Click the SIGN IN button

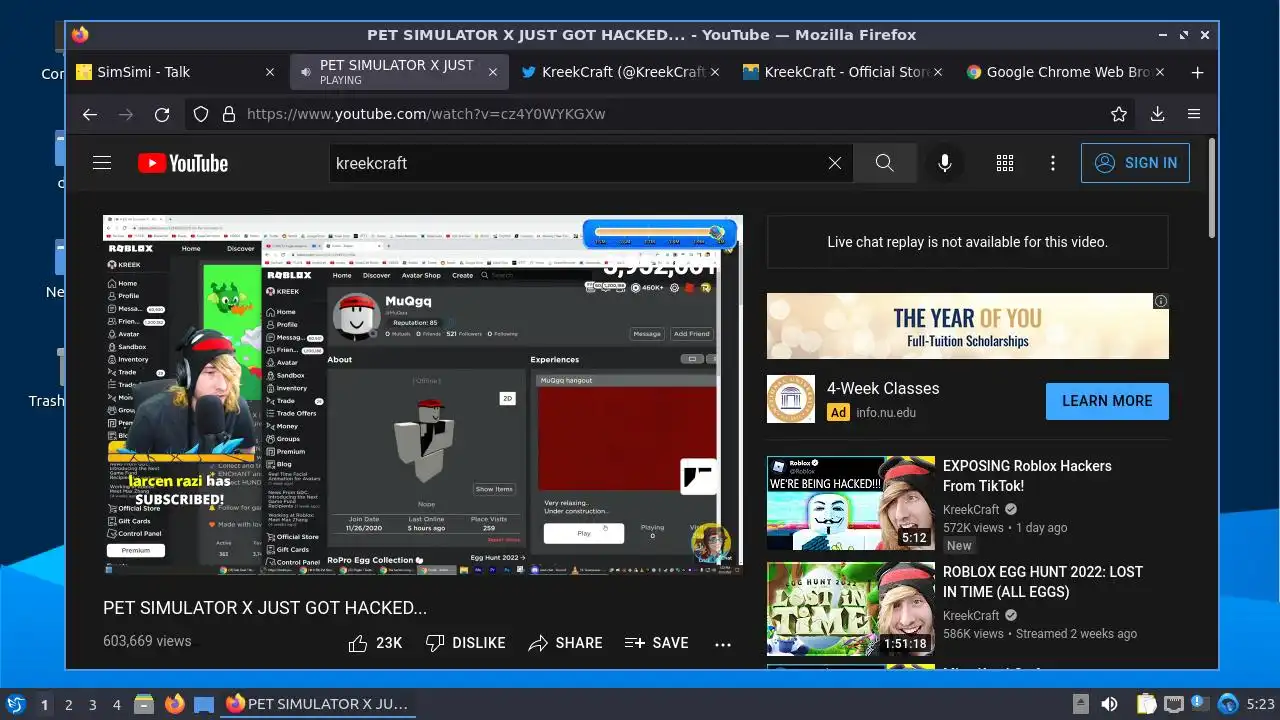(1135, 163)
